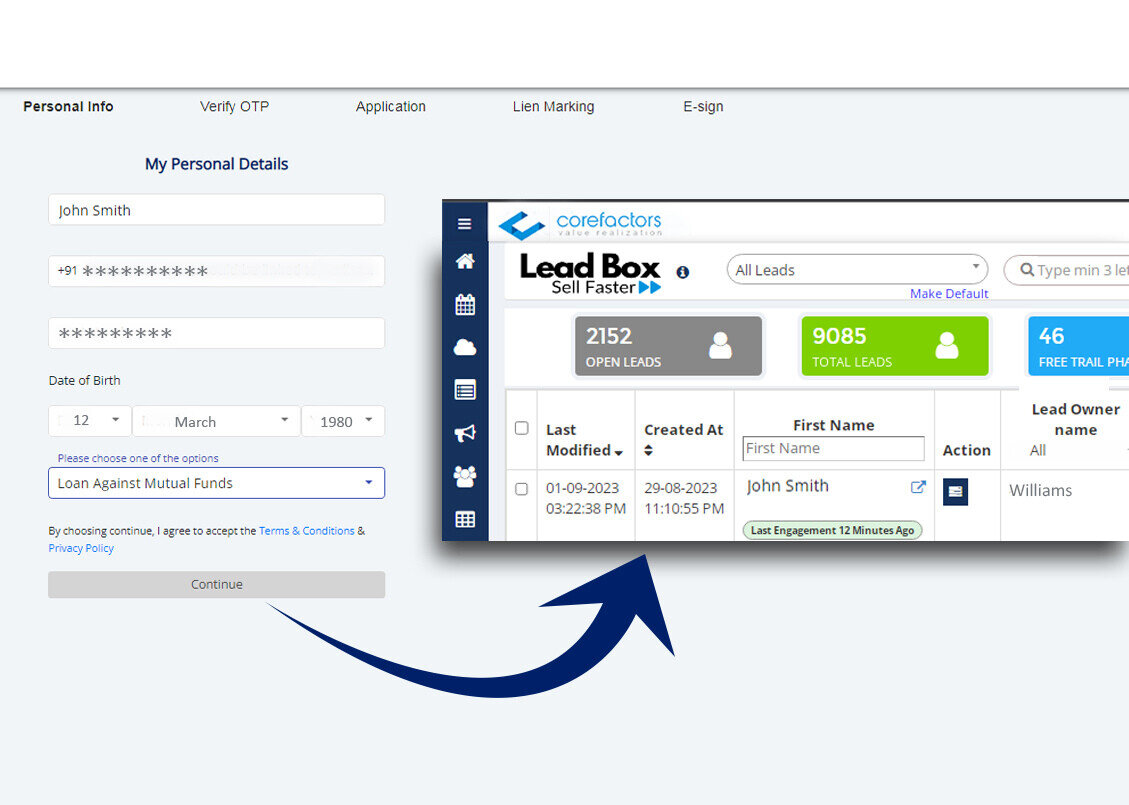The image size is (1129, 805).
Task: Open the Terms & Conditions link
Action: tap(307, 531)
